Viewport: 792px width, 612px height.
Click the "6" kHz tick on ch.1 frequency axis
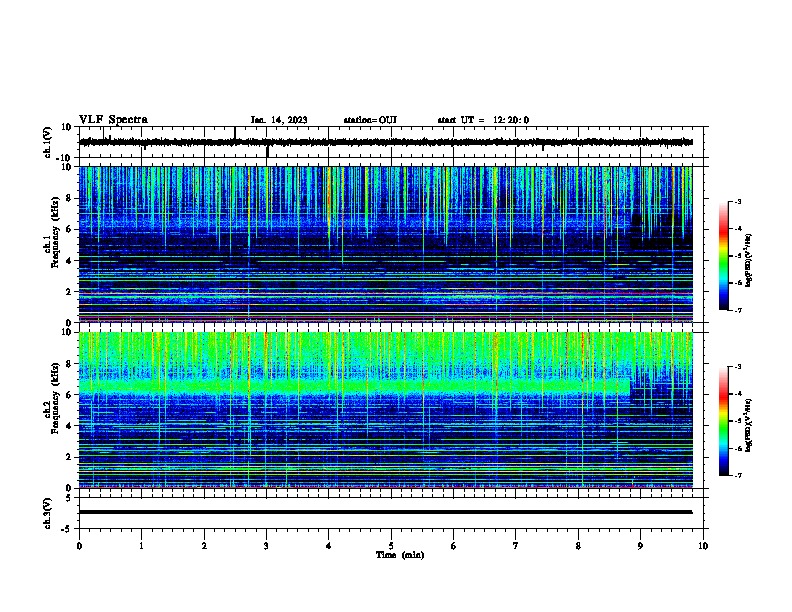click(x=69, y=229)
